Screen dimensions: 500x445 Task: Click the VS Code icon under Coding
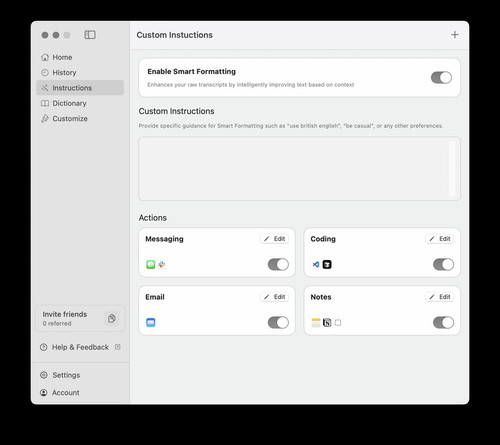[x=316, y=264]
